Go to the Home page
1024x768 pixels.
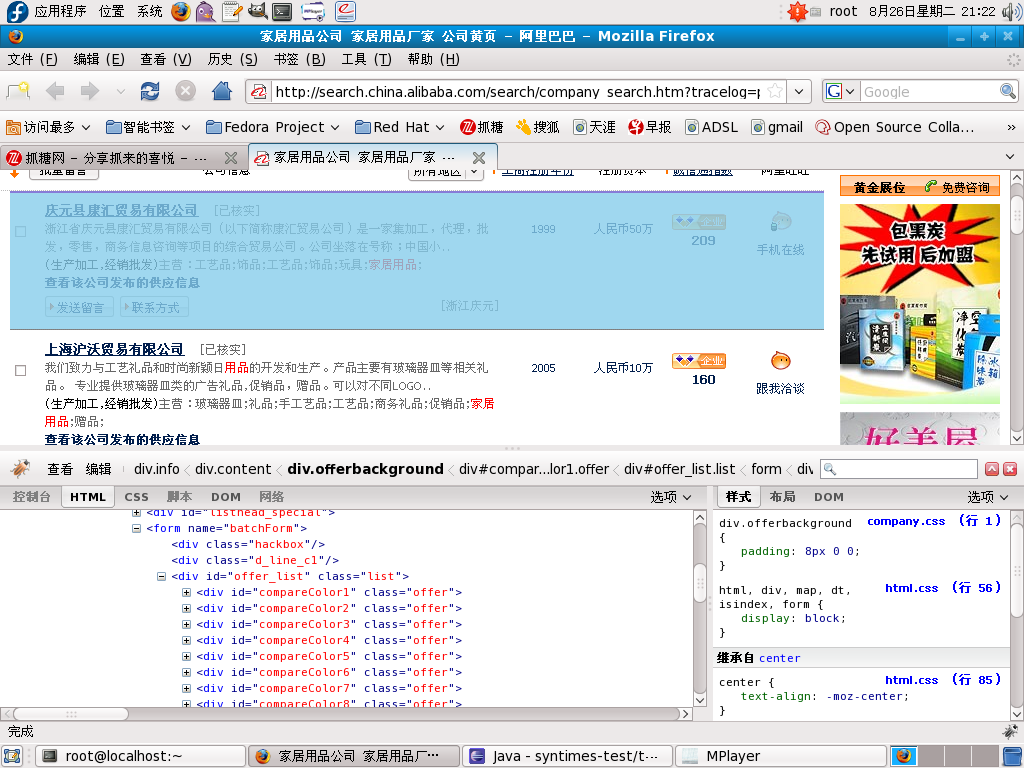pos(222,91)
